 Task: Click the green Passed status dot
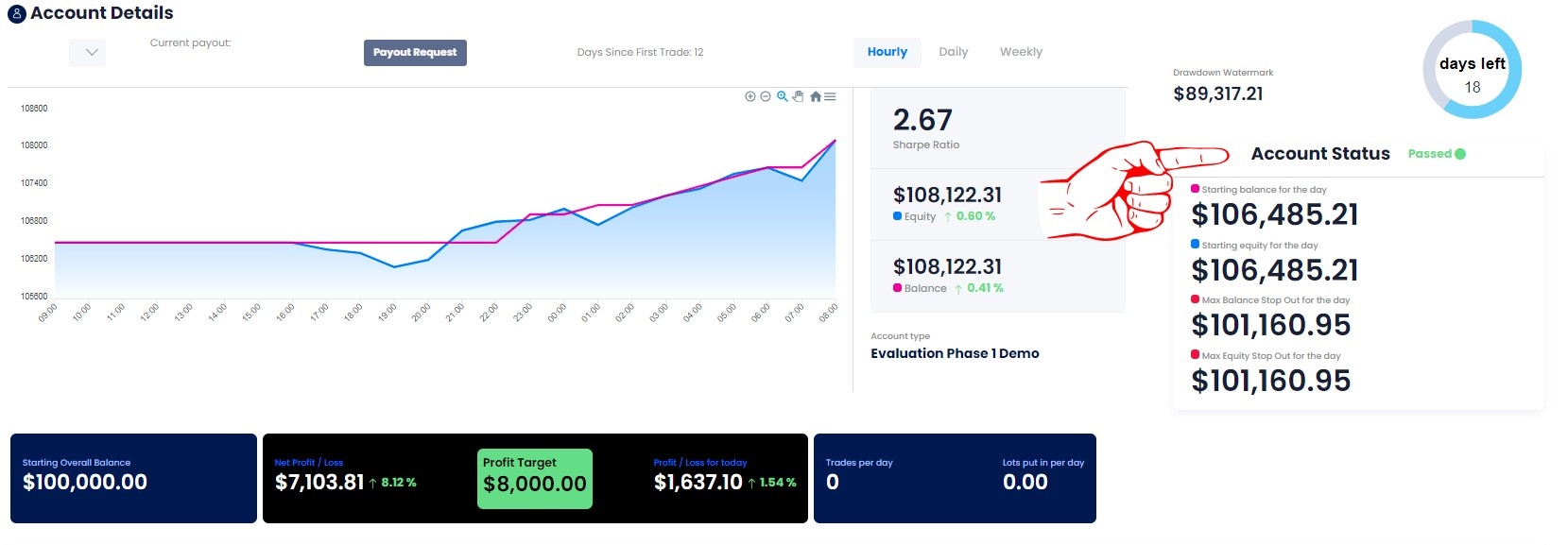point(1460,154)
